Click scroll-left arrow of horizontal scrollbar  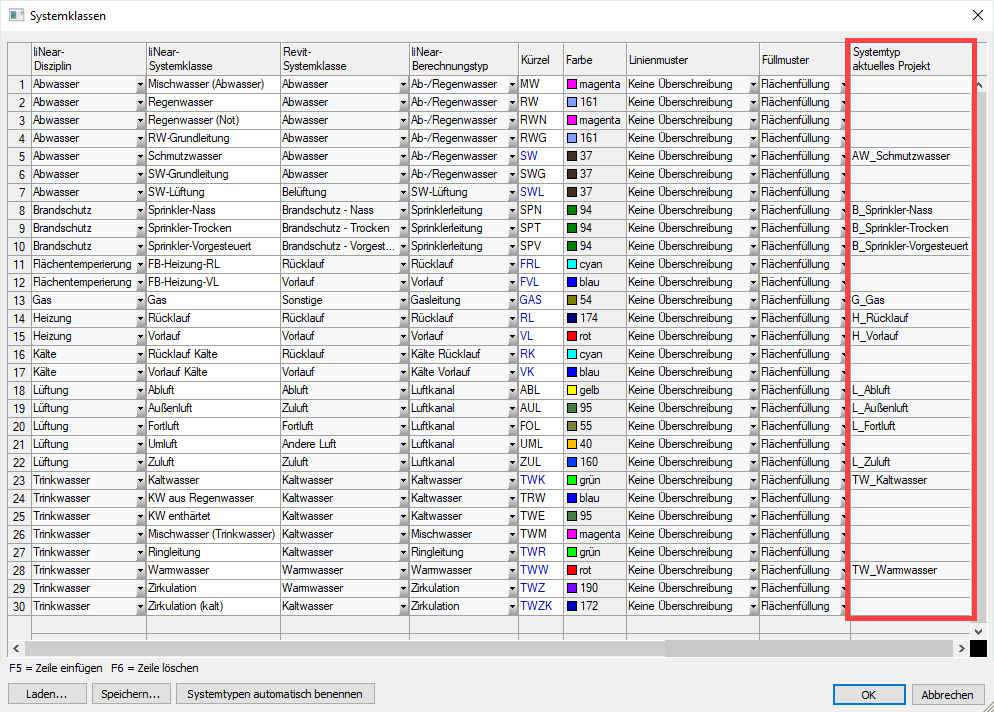[x=16, y=649]
